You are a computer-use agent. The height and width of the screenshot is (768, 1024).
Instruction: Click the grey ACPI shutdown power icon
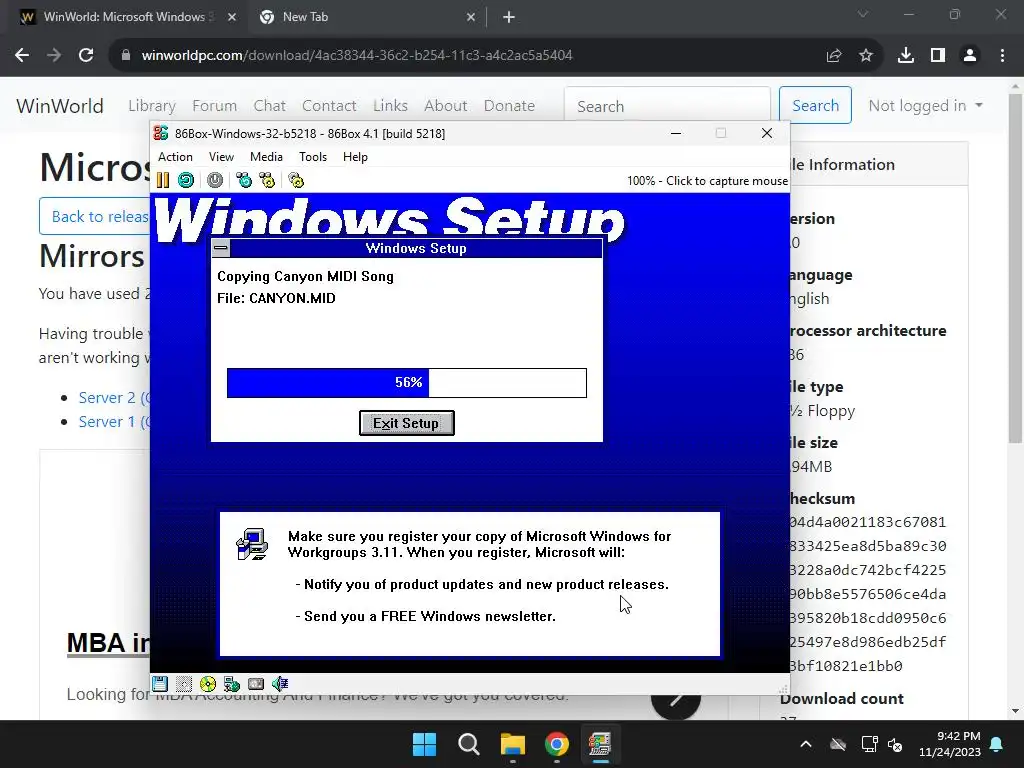point(215,180)
